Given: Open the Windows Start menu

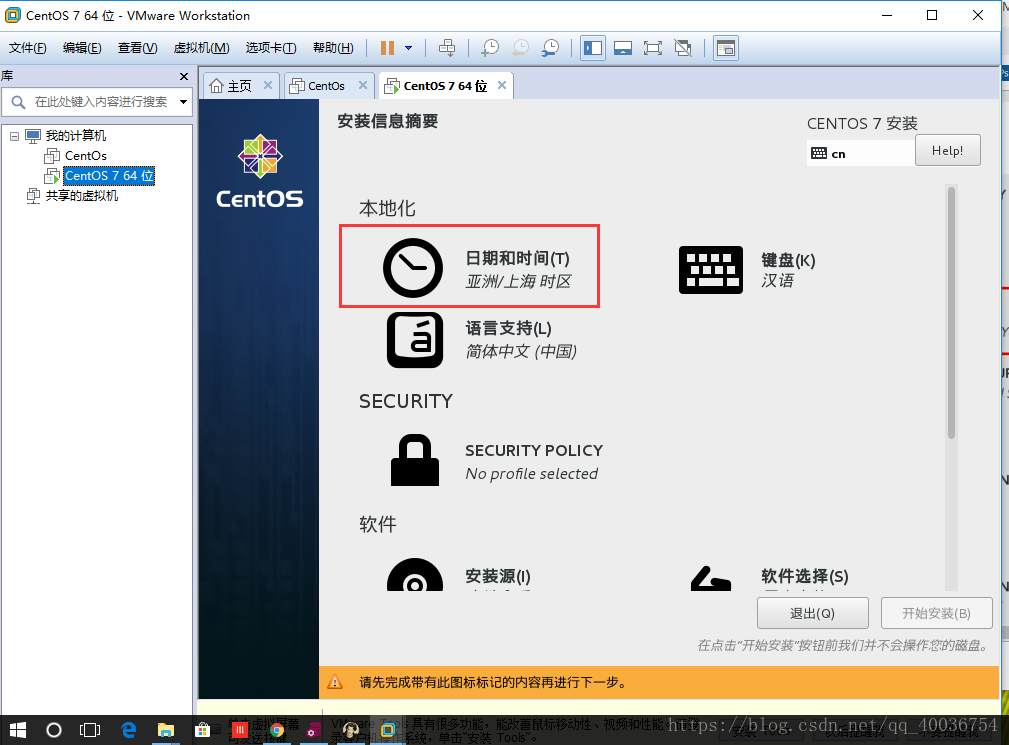Looking at the screenshot, I should 18,730.
